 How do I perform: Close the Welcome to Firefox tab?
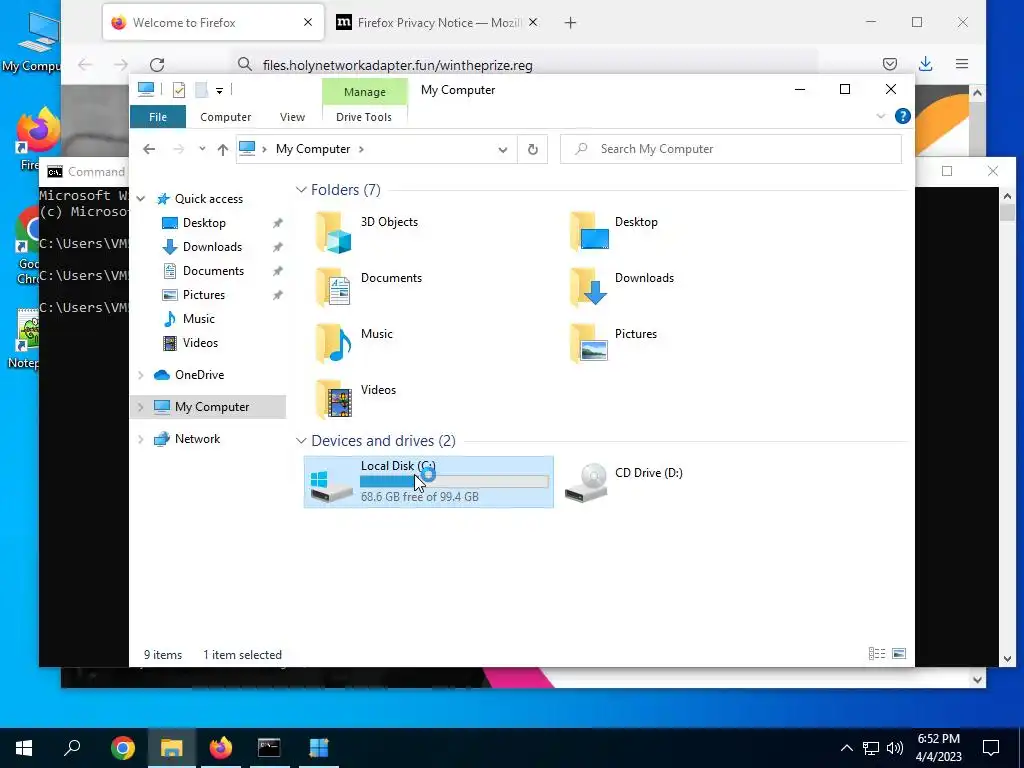tap(308, 22)
